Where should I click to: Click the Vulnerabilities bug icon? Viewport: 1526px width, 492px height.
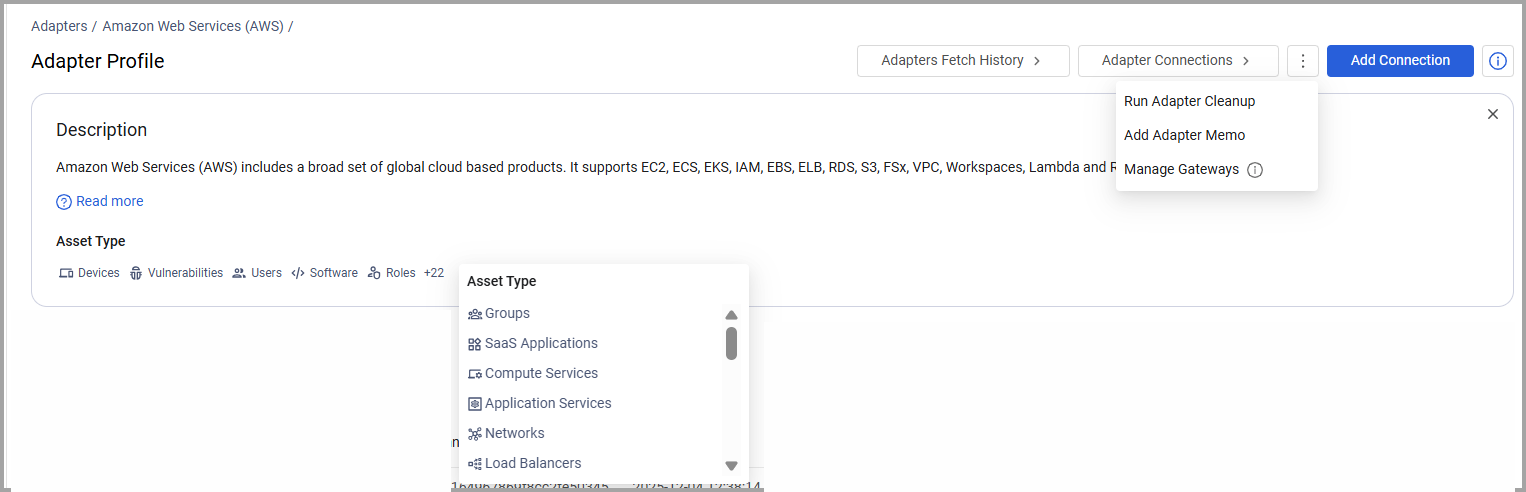(136, 273)
